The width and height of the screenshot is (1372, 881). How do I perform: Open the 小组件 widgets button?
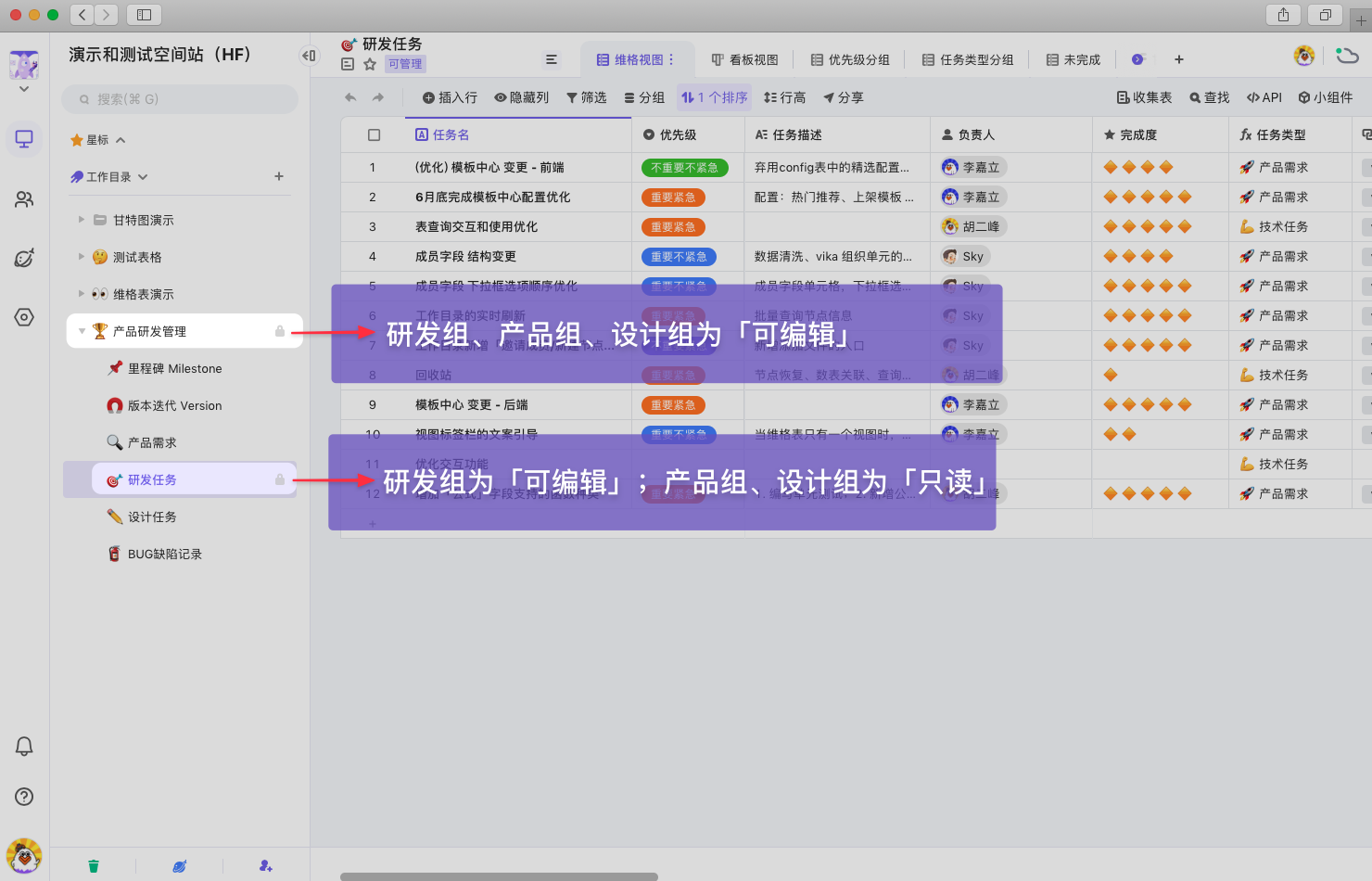click(x=1326, y=97)
